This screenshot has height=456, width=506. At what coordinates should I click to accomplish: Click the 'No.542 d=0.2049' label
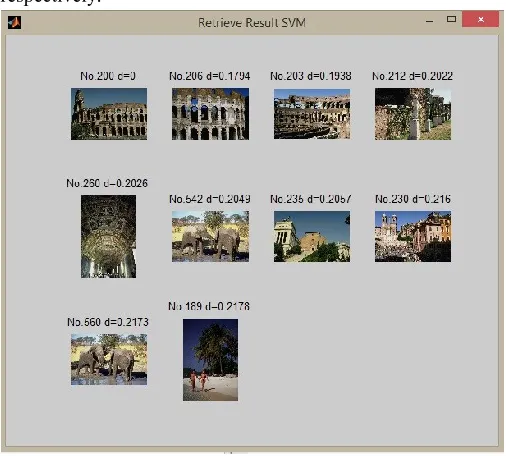210,199
